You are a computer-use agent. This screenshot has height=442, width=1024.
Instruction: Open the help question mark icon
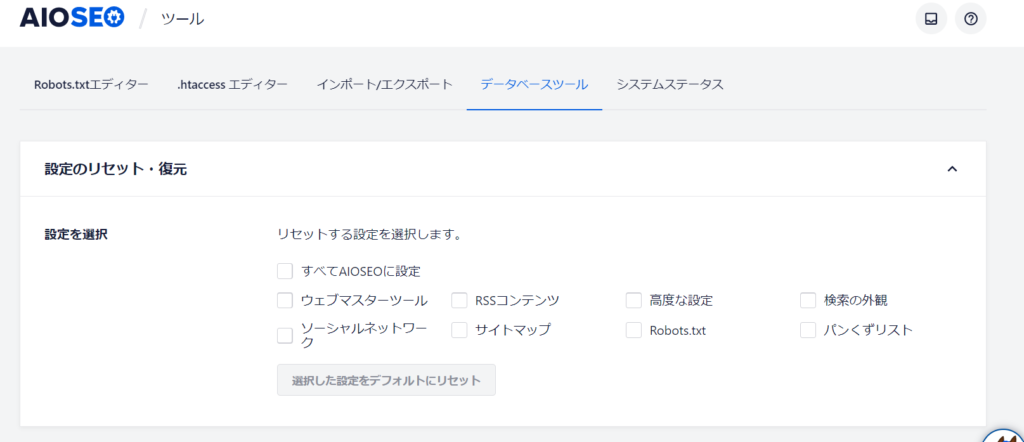pos(970,19)
